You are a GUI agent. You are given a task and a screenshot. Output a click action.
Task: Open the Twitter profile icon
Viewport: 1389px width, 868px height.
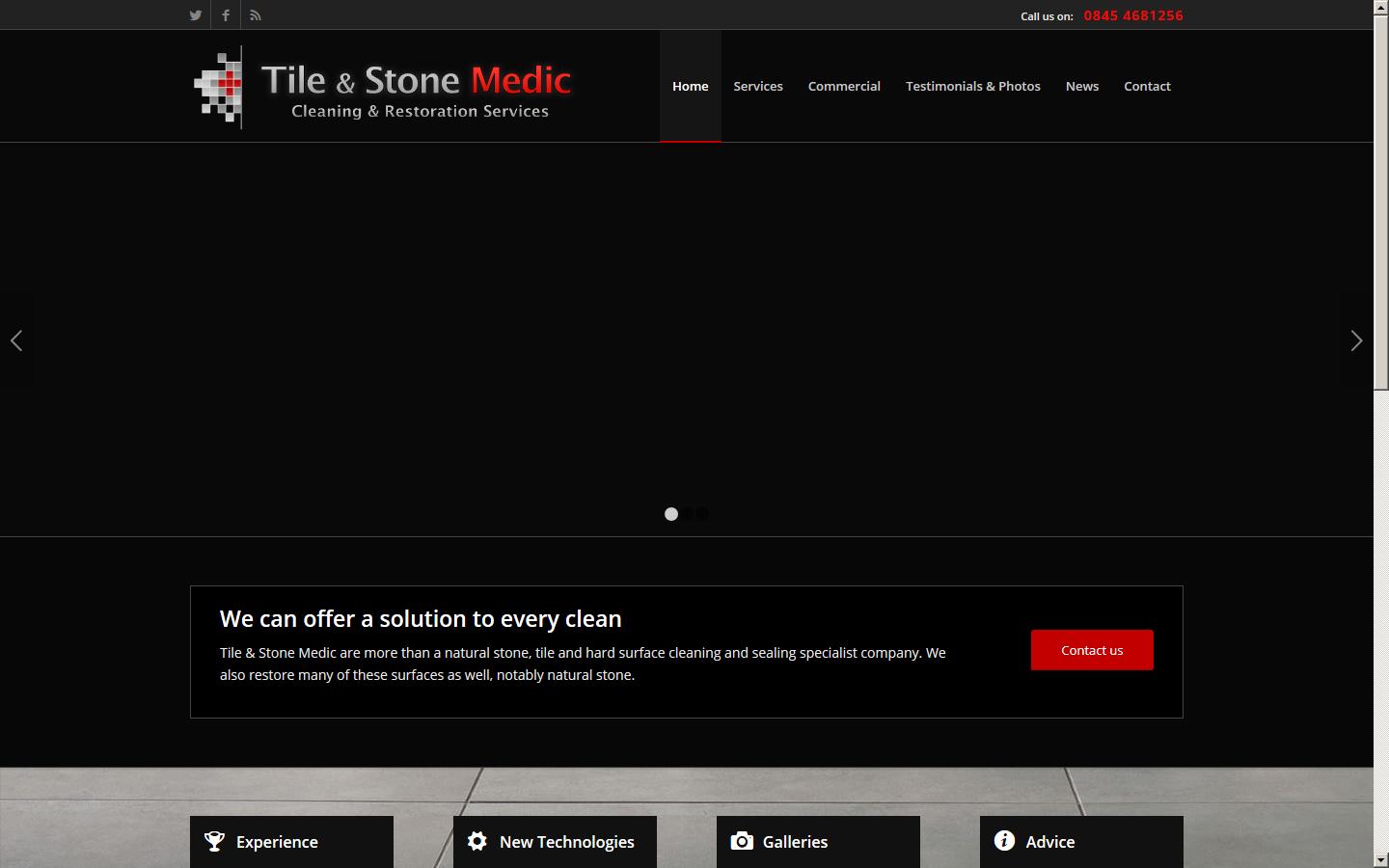point(195,14)
